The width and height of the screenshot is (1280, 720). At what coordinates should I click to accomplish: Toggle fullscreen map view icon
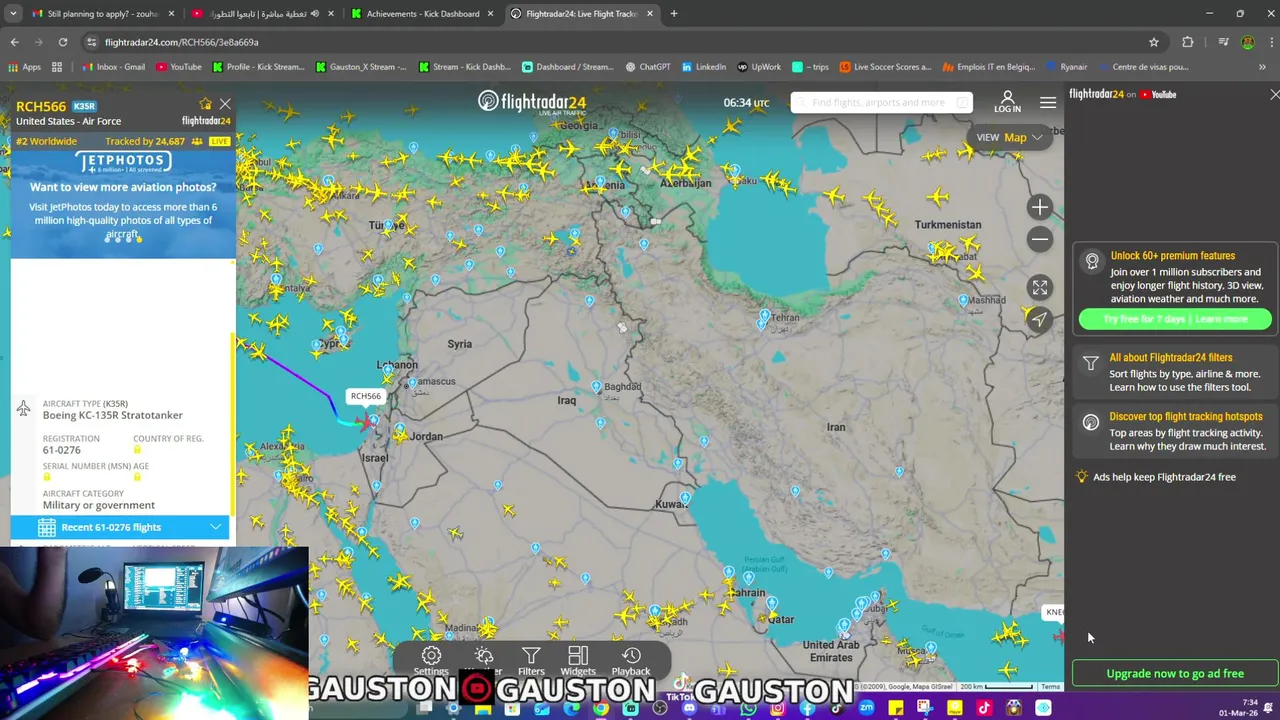(x=1040, y=287)
